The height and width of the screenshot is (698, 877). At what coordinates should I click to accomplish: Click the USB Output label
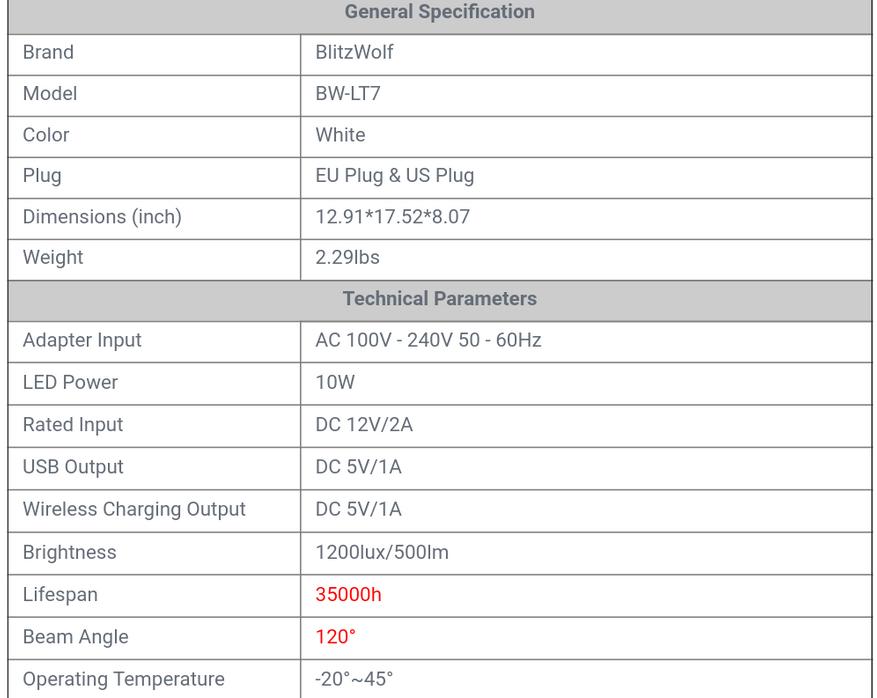pyautogui.click(x=73, y=467)
